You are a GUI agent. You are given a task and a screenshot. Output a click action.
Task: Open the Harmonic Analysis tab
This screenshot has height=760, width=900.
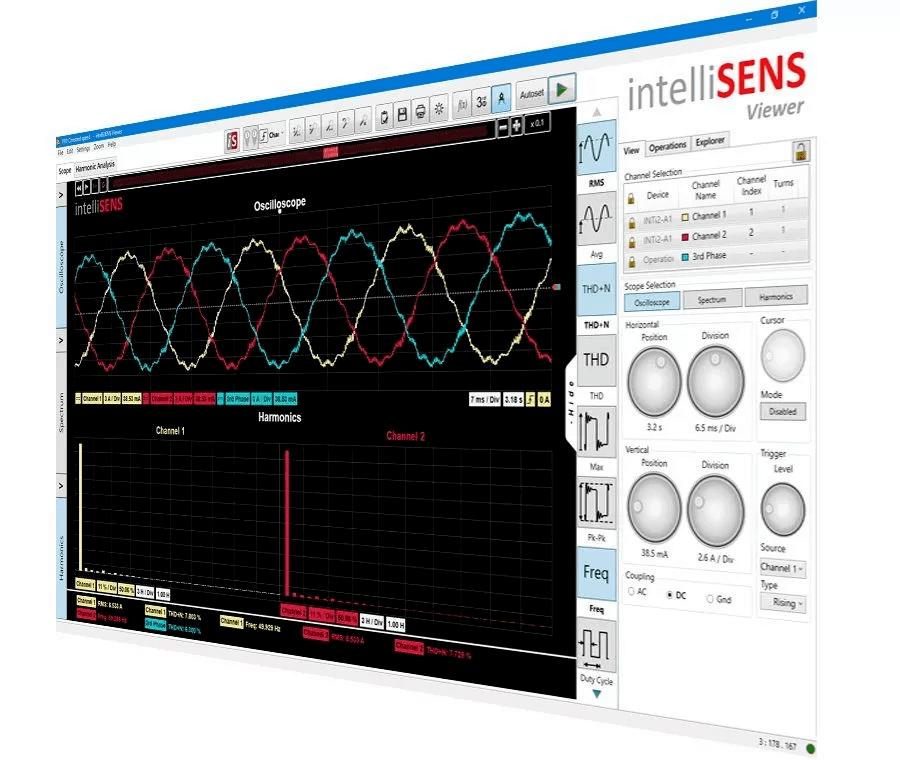96,164
